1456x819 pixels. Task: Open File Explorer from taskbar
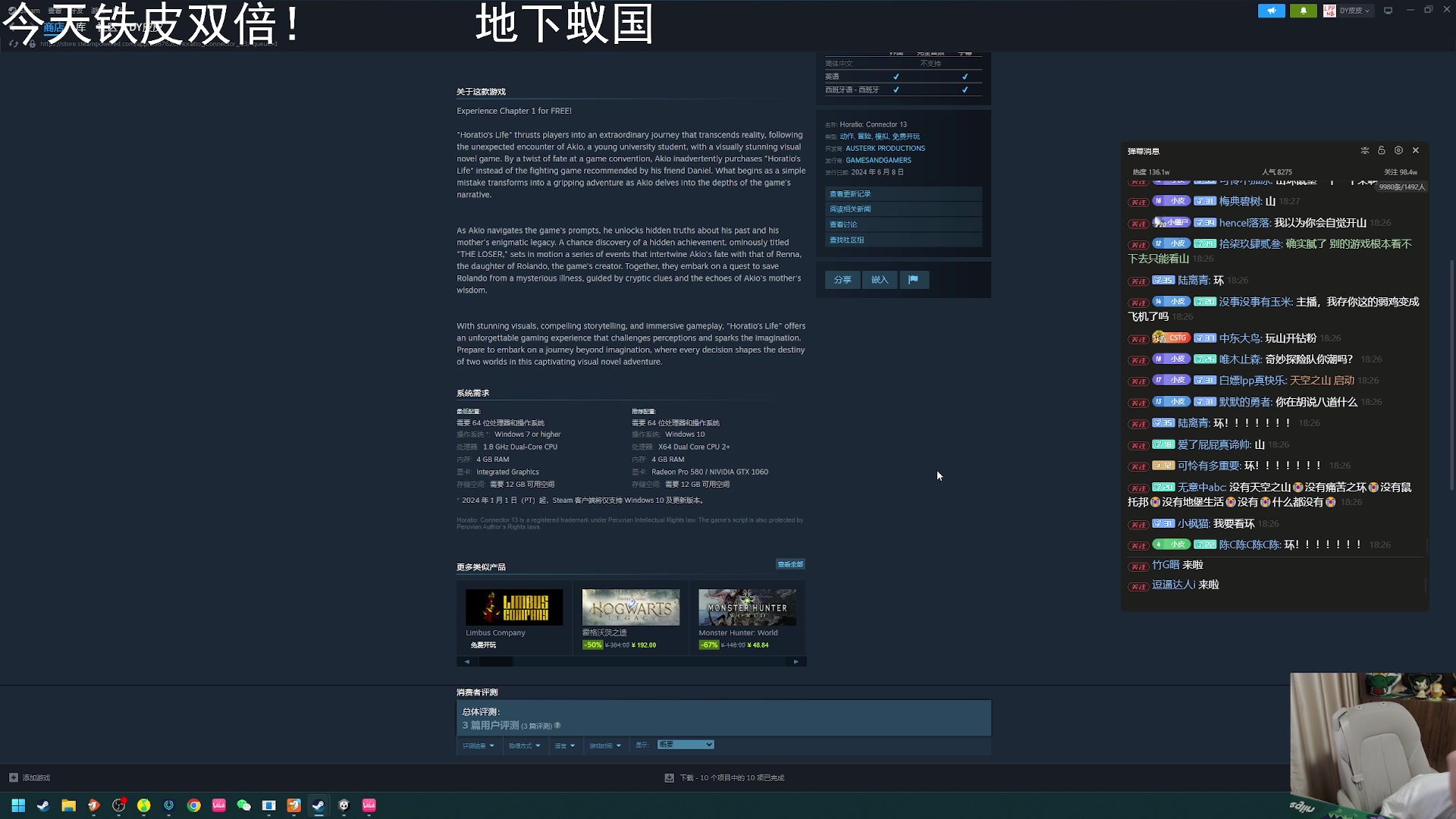click(x=68, y=805)
